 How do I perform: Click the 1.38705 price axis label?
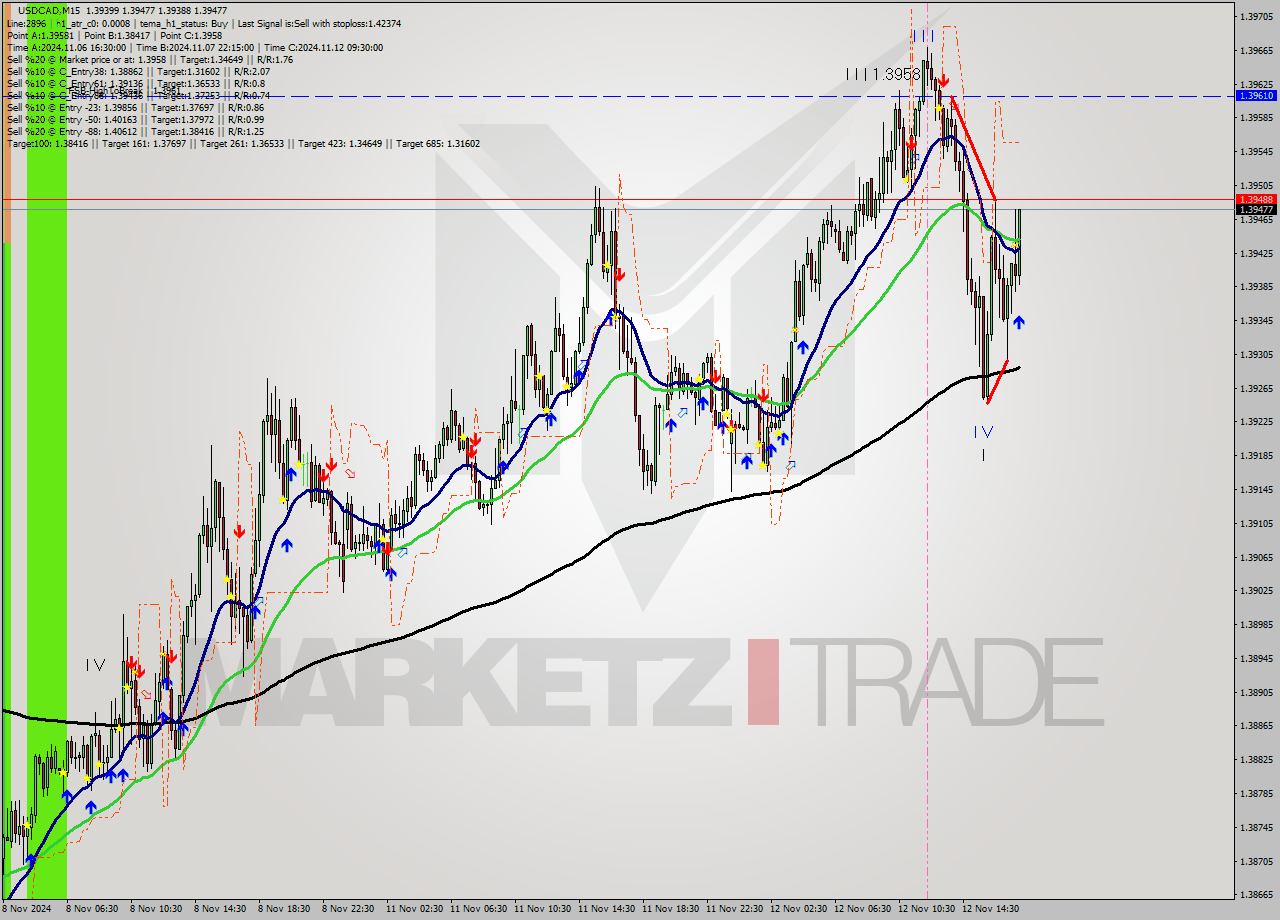tap(1256, 861)
